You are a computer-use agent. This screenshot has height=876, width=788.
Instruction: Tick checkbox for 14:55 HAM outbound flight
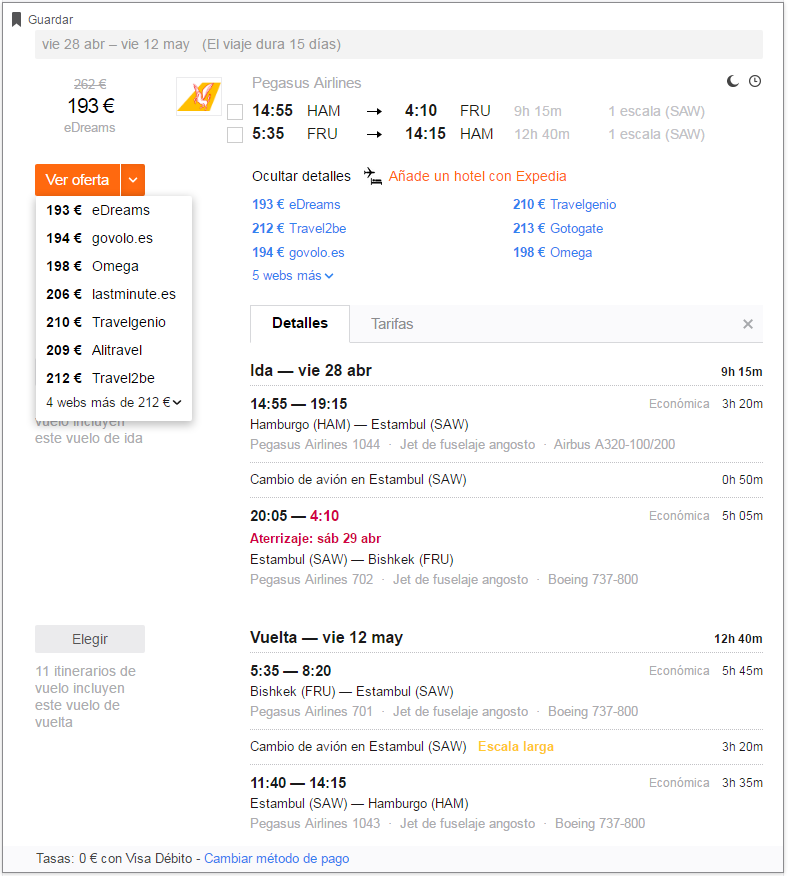235,112
